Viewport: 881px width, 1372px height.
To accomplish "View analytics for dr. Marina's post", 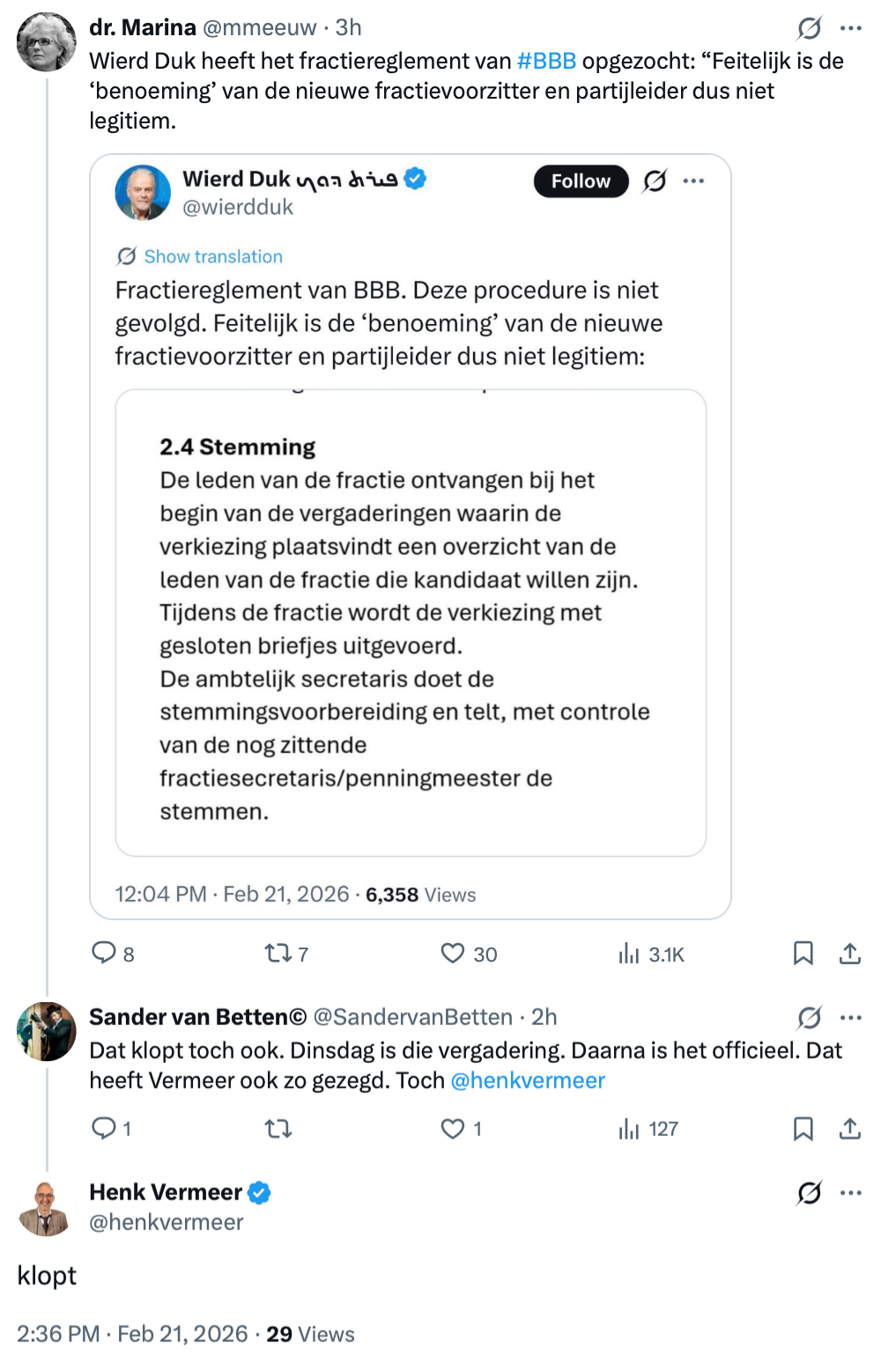I will pos(628,953).
